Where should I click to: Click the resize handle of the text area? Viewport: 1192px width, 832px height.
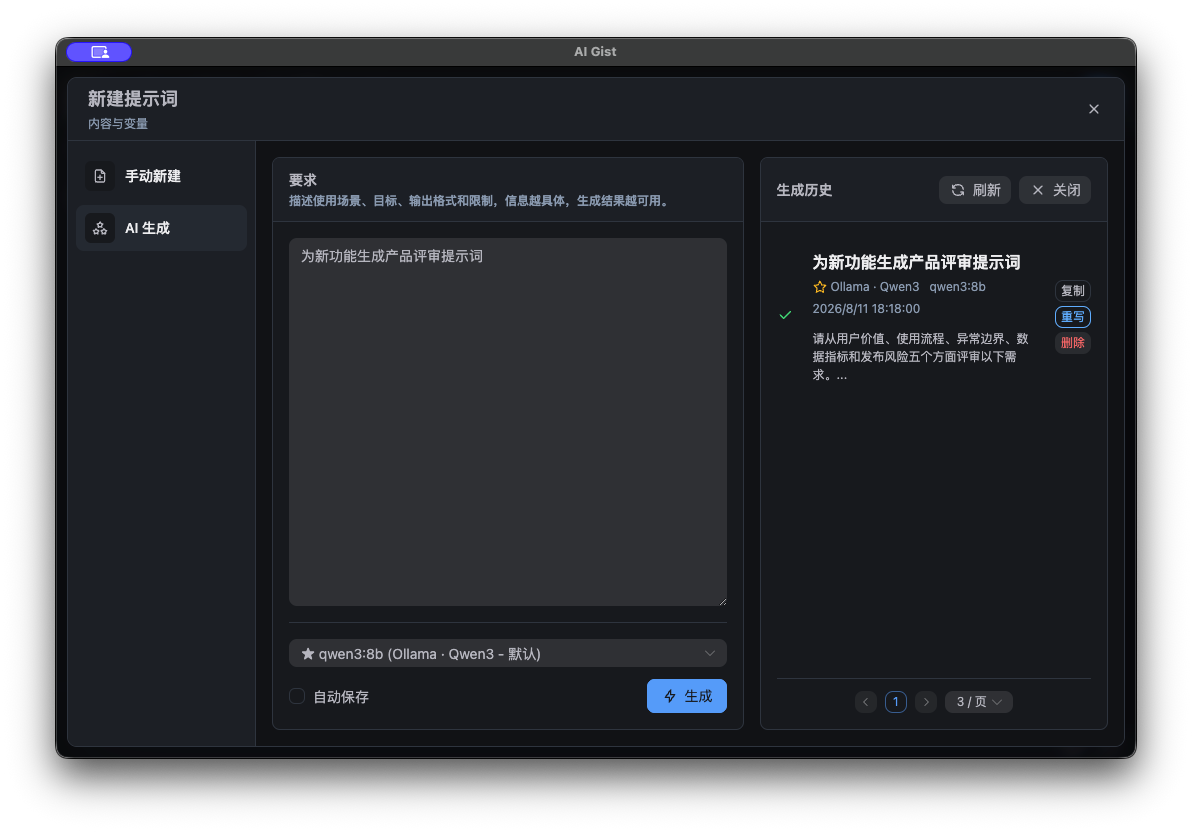(x=722, y=602)
